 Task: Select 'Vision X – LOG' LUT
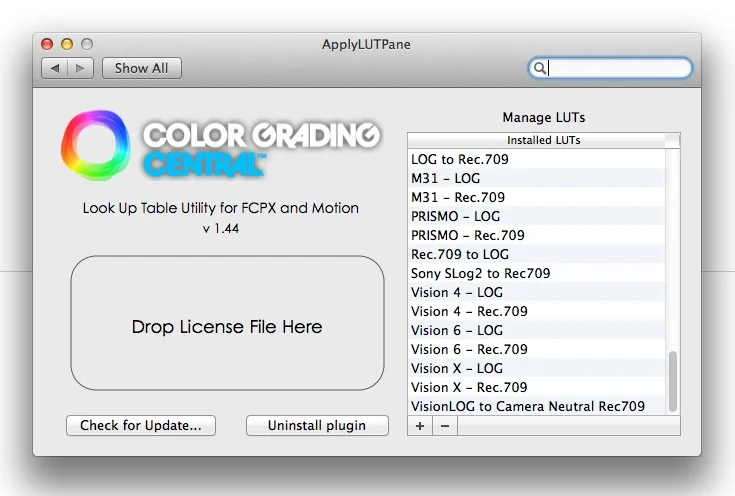(x=536, y=368)
